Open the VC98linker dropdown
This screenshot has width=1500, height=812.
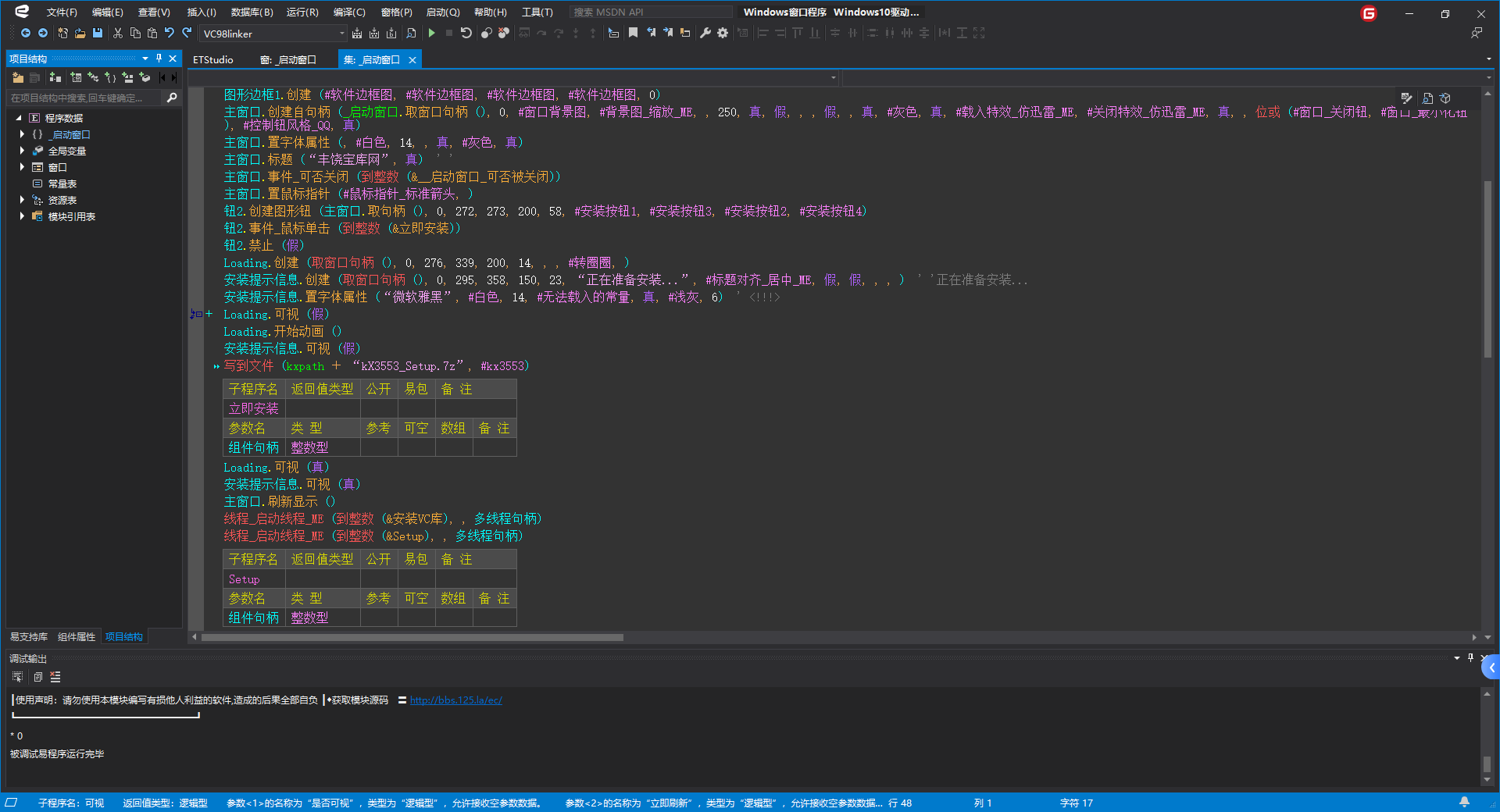341,34
